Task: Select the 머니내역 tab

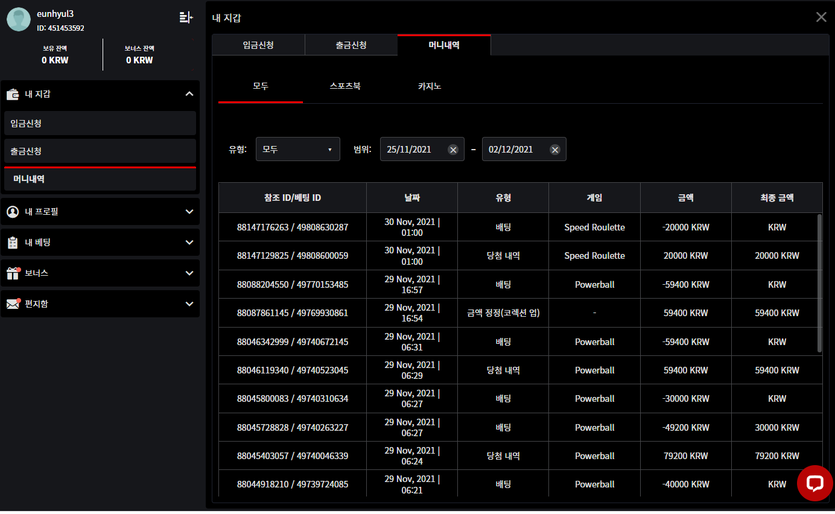Action: point(444,45)
